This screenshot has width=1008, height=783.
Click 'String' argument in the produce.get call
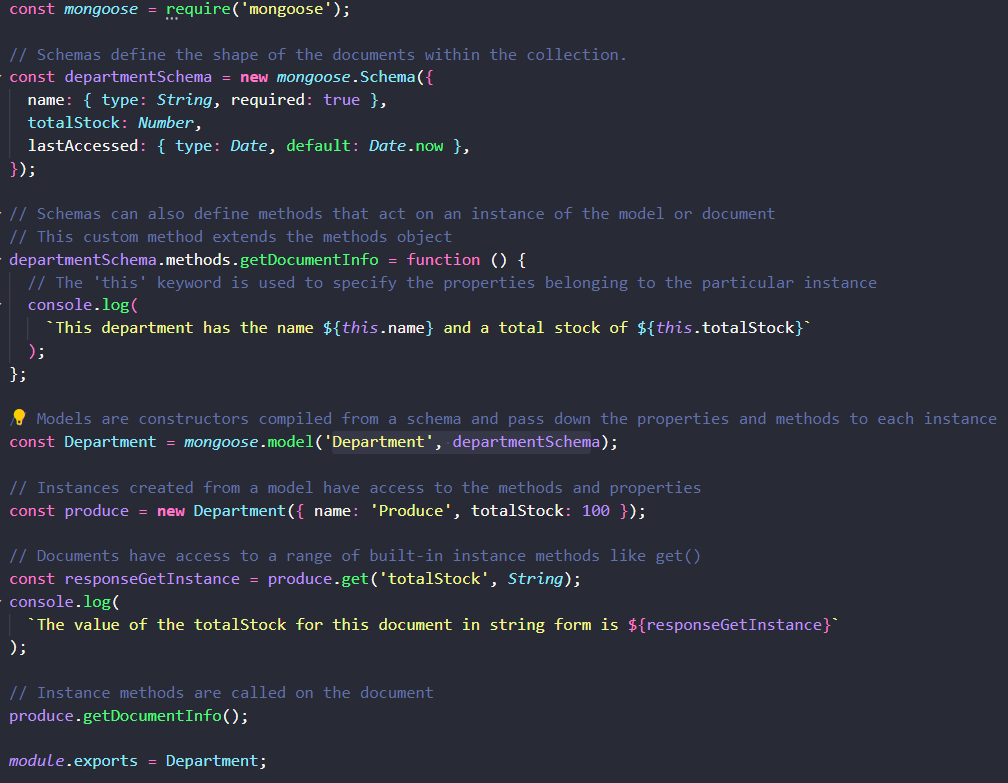536,579
